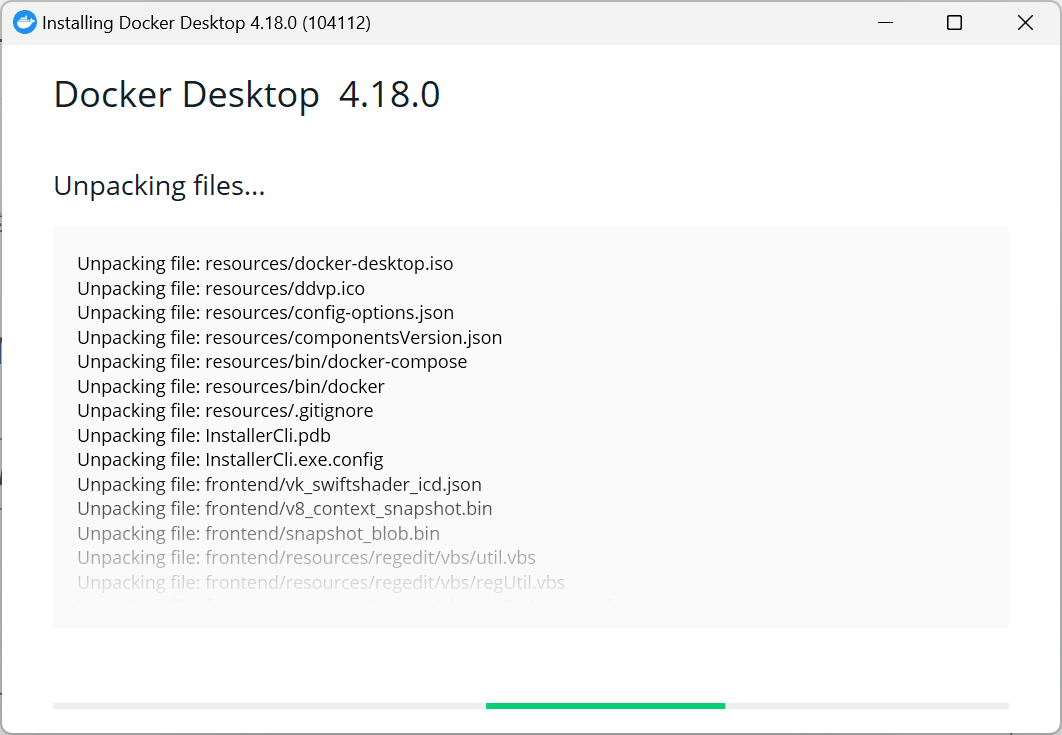Click the vk_swiftshader_icd.json log line

click(279, 484)
